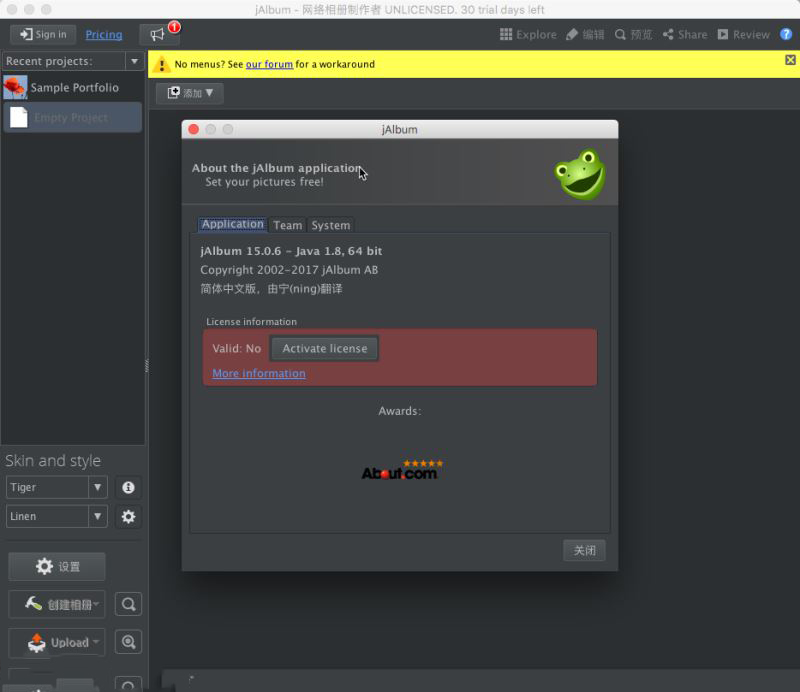This screenshot has width=800, height=692.
Task: Switch to the System tab
Action: tap(331, 225)
